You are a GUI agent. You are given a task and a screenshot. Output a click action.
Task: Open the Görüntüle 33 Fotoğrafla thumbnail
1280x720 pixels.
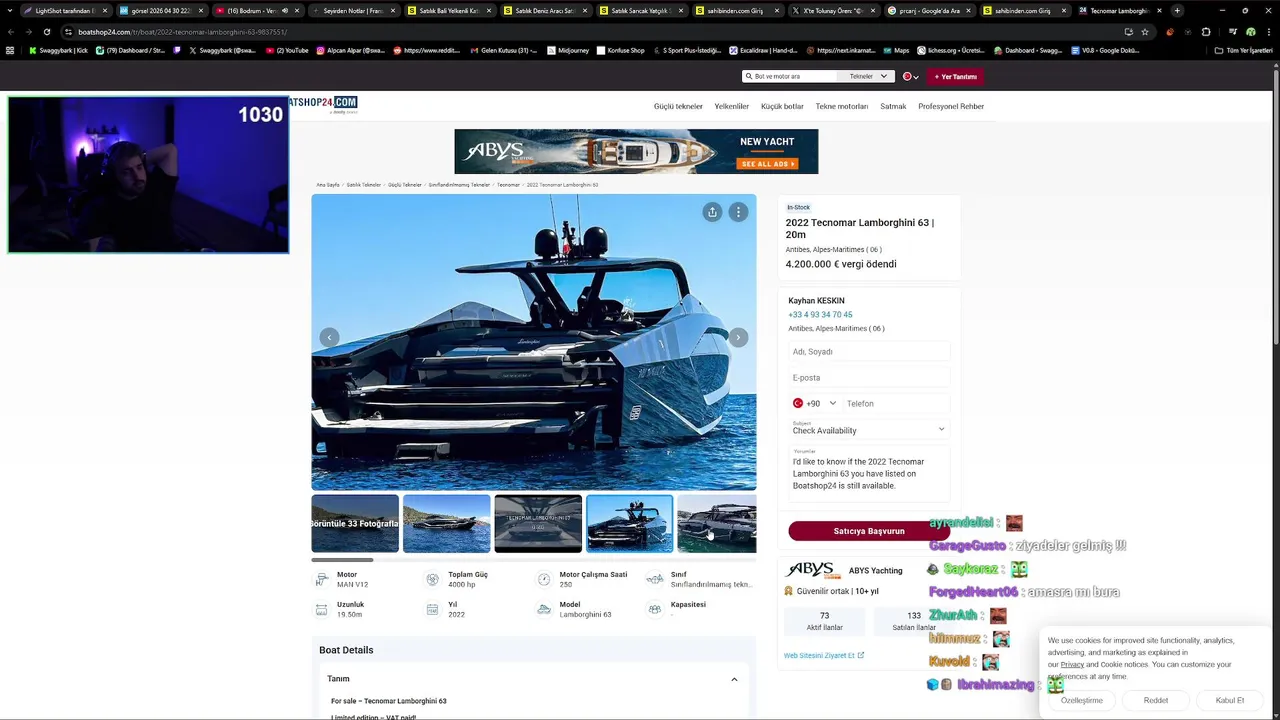click(355, 523)
